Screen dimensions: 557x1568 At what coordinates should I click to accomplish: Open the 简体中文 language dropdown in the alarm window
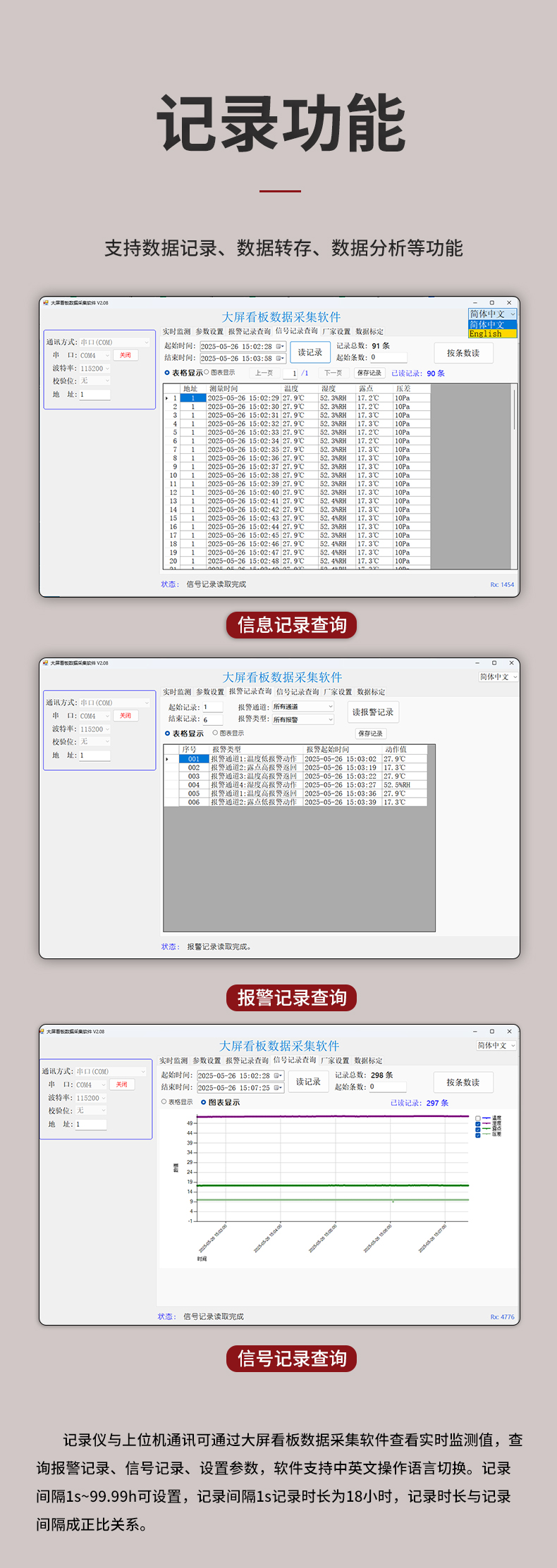tap(498, 677)
